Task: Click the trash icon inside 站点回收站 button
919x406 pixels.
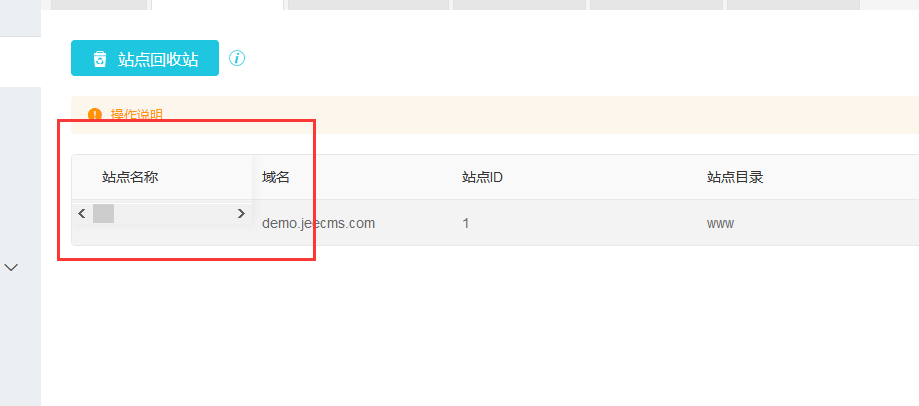Action: 100,59
